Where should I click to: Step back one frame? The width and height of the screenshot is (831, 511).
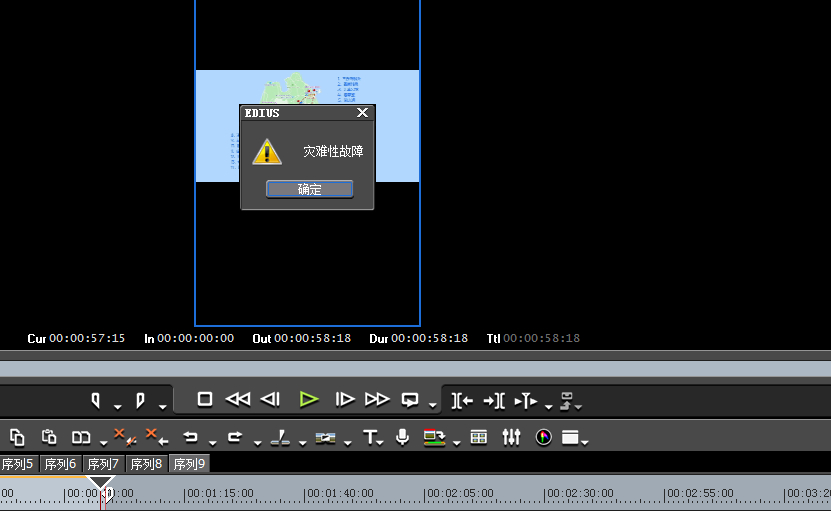(271, 399)
